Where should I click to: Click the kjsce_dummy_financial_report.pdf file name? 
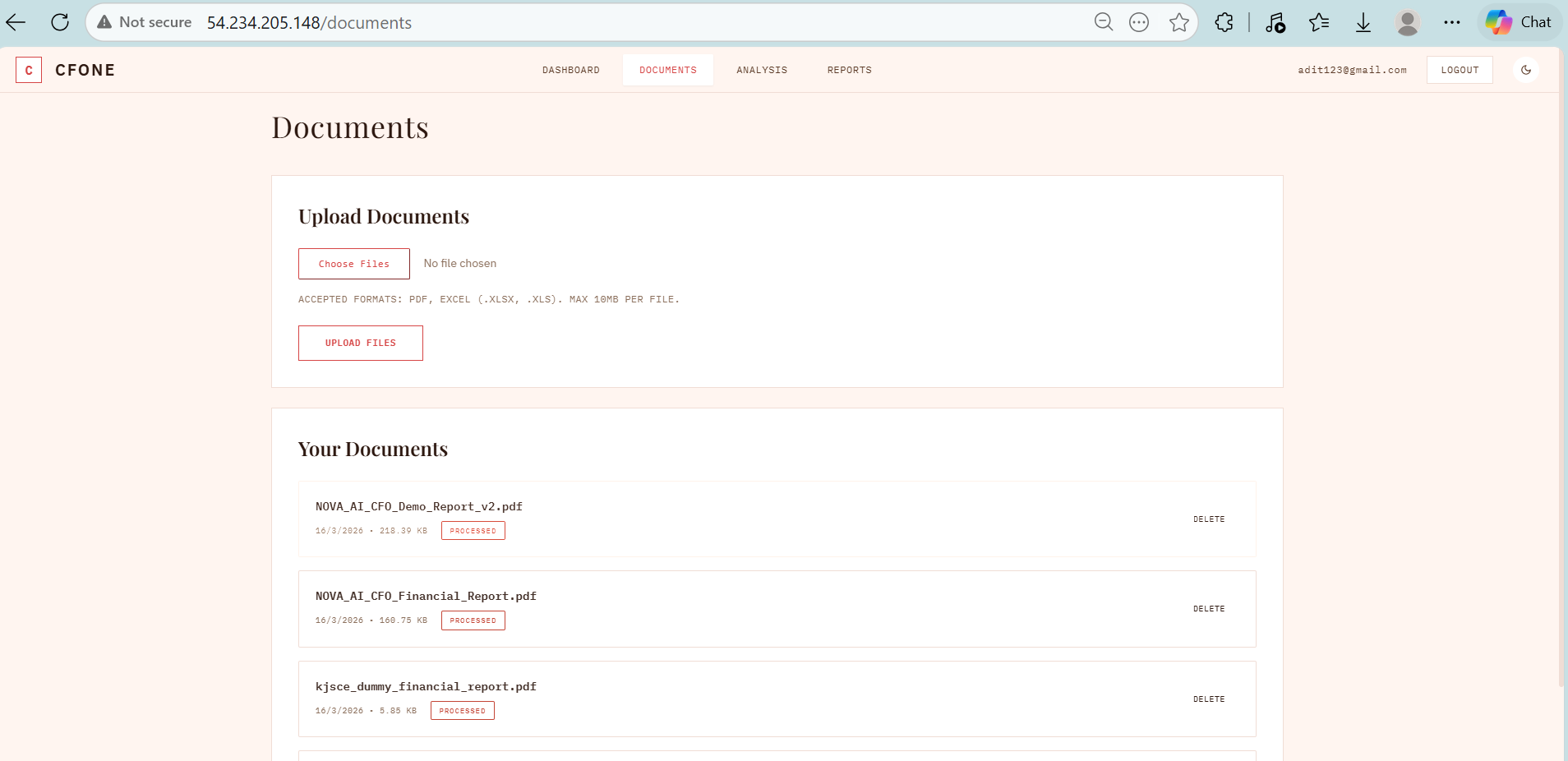(426, 686)
